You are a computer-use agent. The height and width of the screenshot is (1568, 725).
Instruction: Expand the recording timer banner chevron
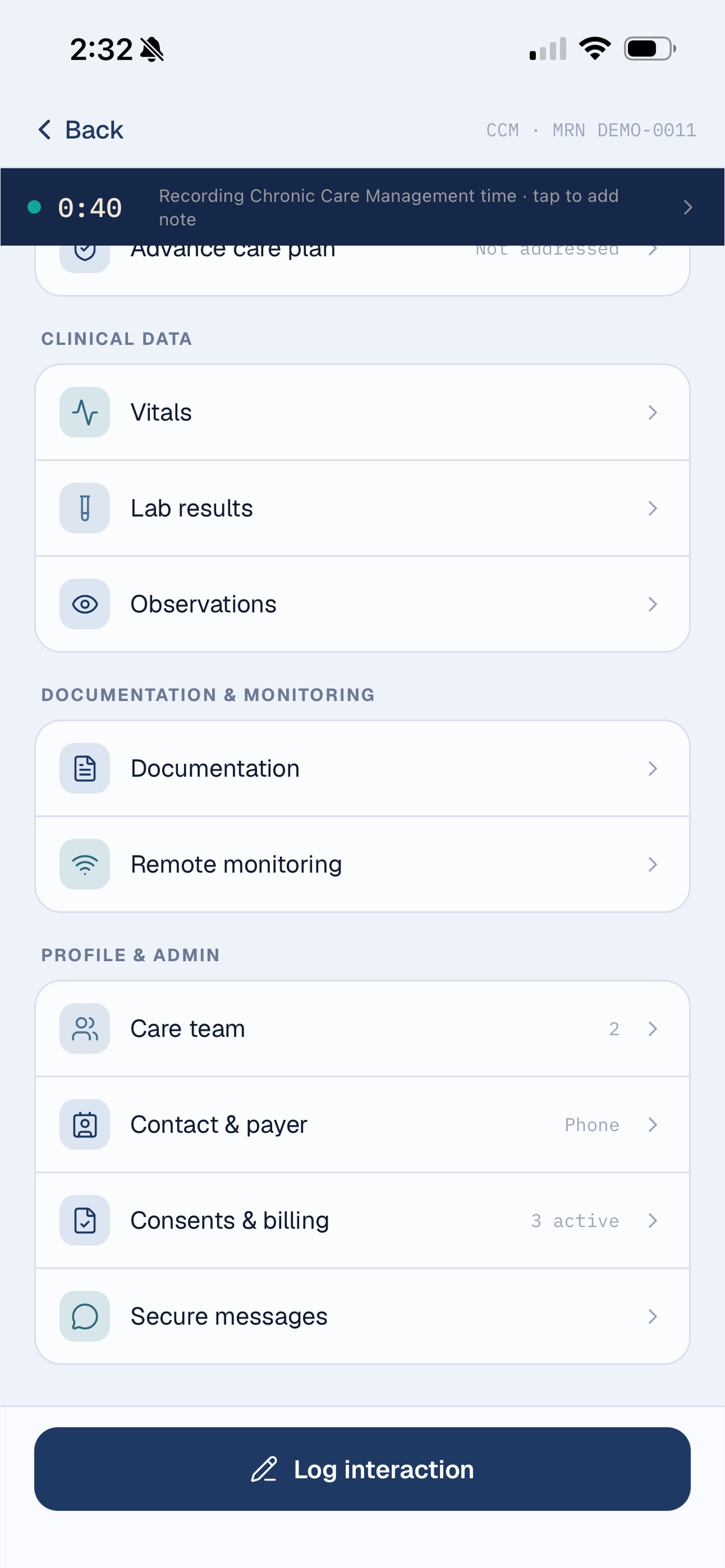coord(688,208)
